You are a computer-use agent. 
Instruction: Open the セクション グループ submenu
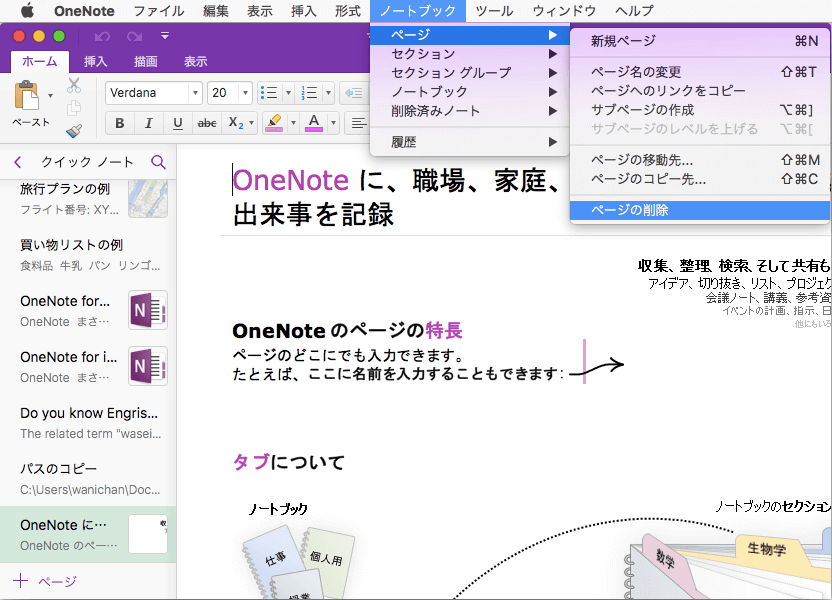pos(470,73)
